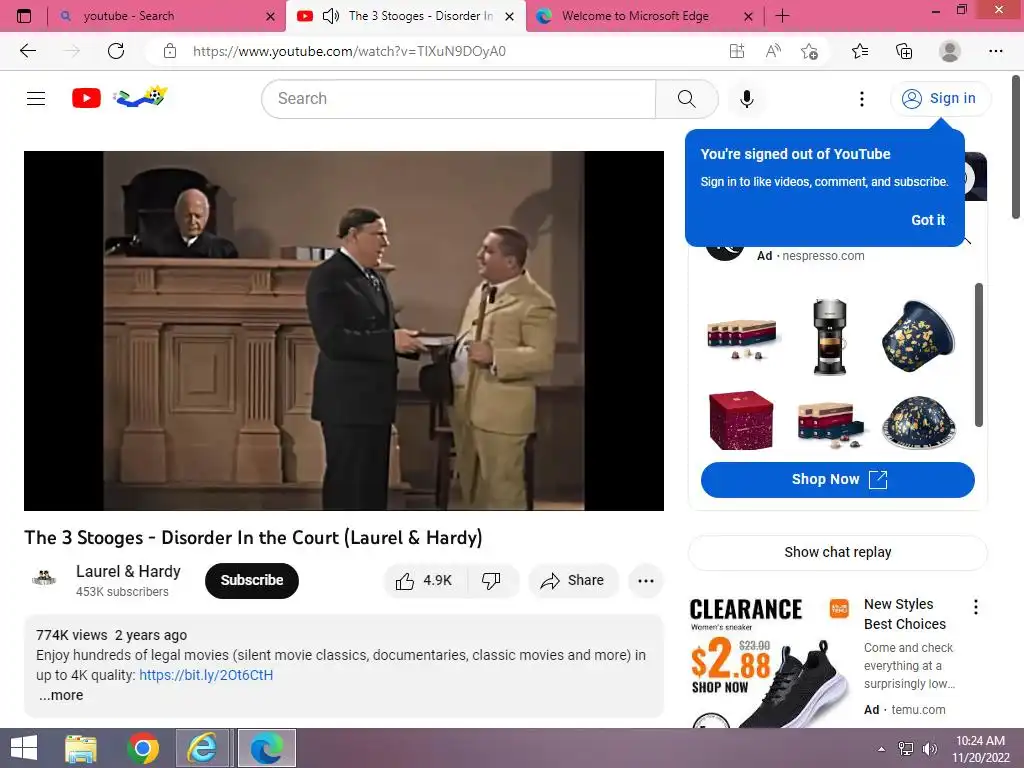Image resolution: width=1024 pixels, height=768 pixels.
Task: Show hidden system tray icons
Action: click(x=881, y=749)
